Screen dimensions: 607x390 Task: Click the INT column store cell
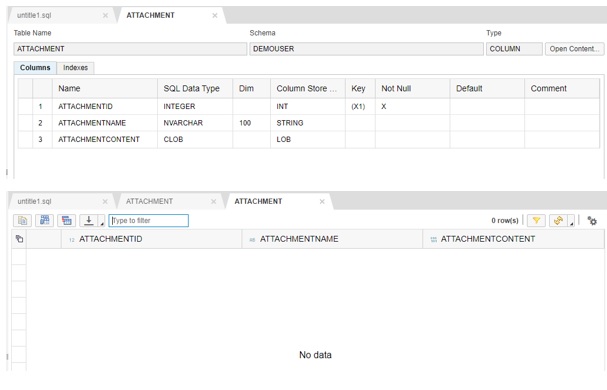pos(308,107)
